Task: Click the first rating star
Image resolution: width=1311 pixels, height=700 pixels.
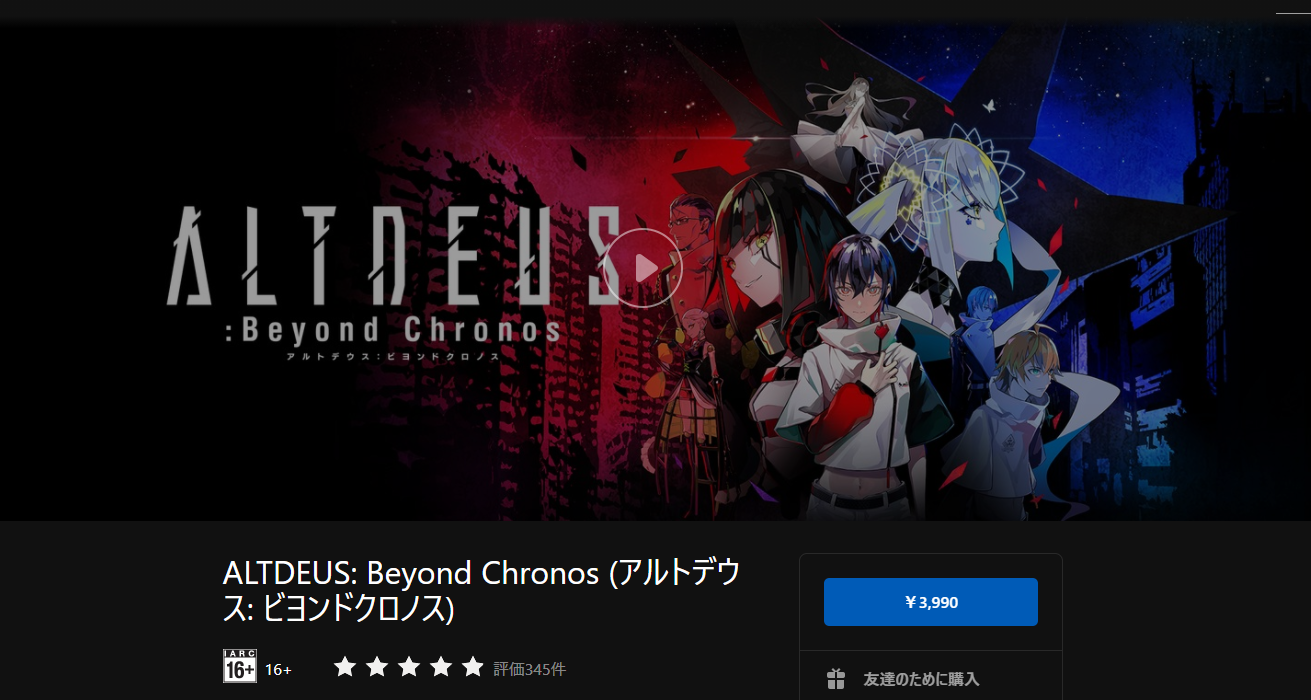Action: (345, 667)
